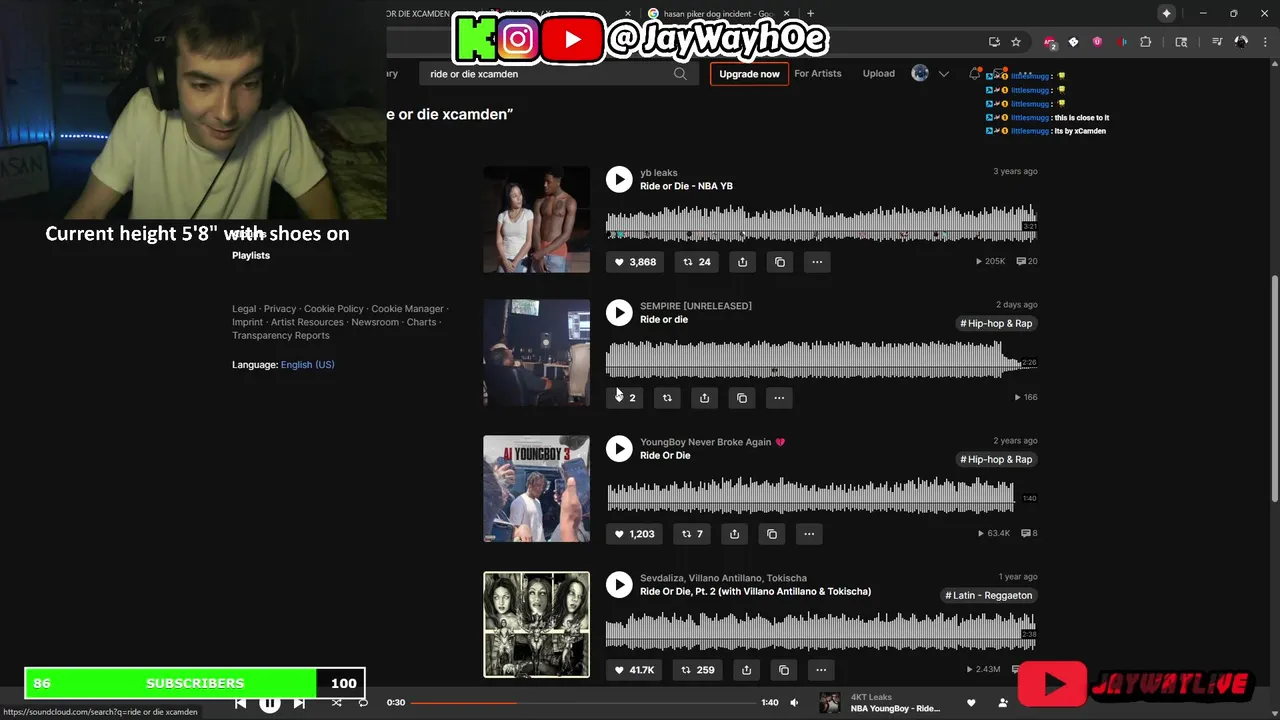
Task: Toggle repeat in the player bar
Action: coord(362,703)
